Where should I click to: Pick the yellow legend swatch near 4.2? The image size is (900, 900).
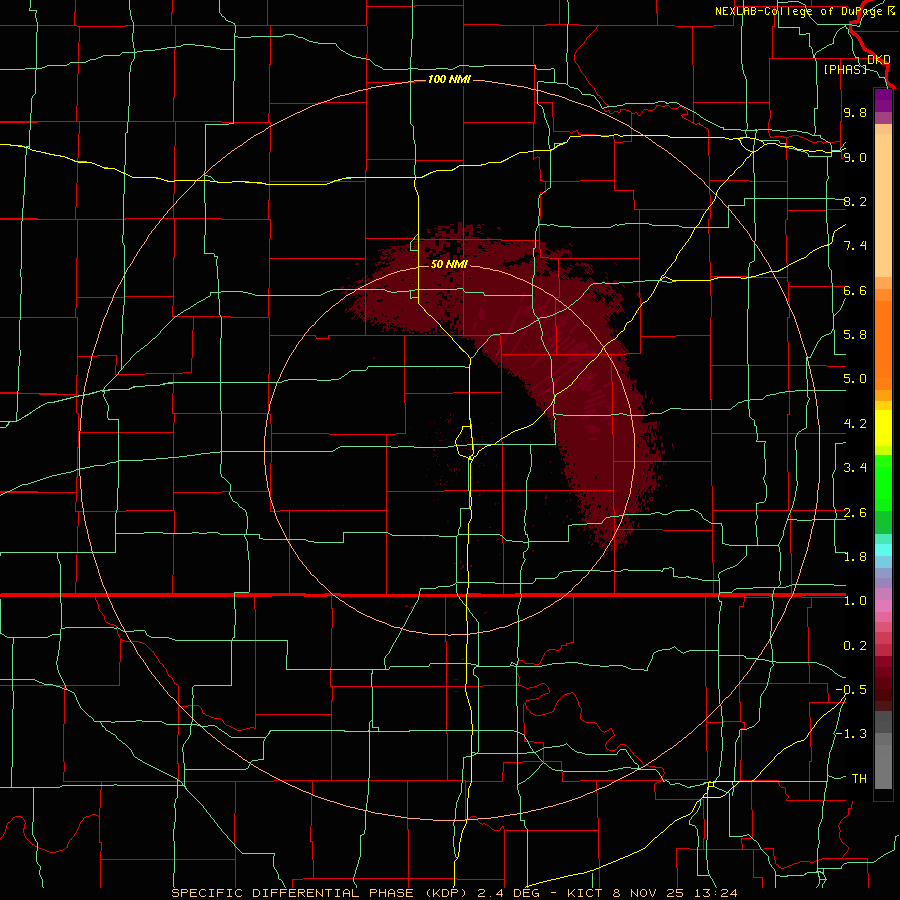[883, 428]
